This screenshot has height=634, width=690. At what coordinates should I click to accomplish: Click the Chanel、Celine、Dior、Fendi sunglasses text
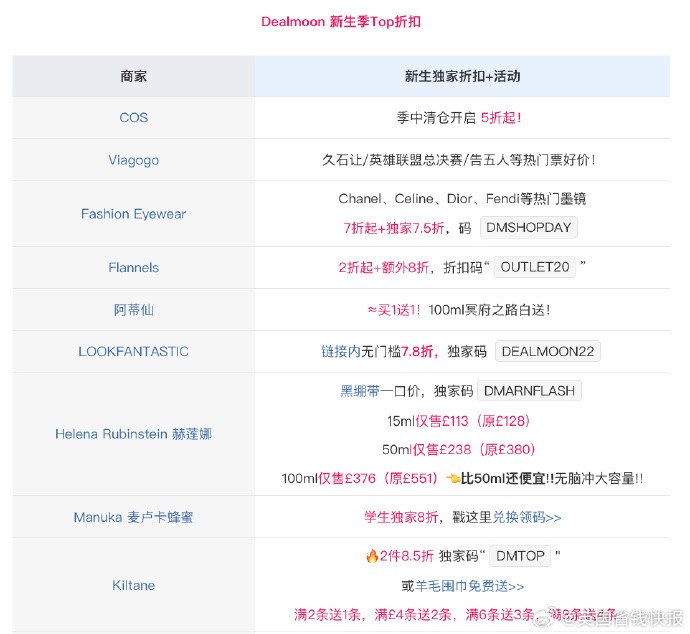pos(462,199)
